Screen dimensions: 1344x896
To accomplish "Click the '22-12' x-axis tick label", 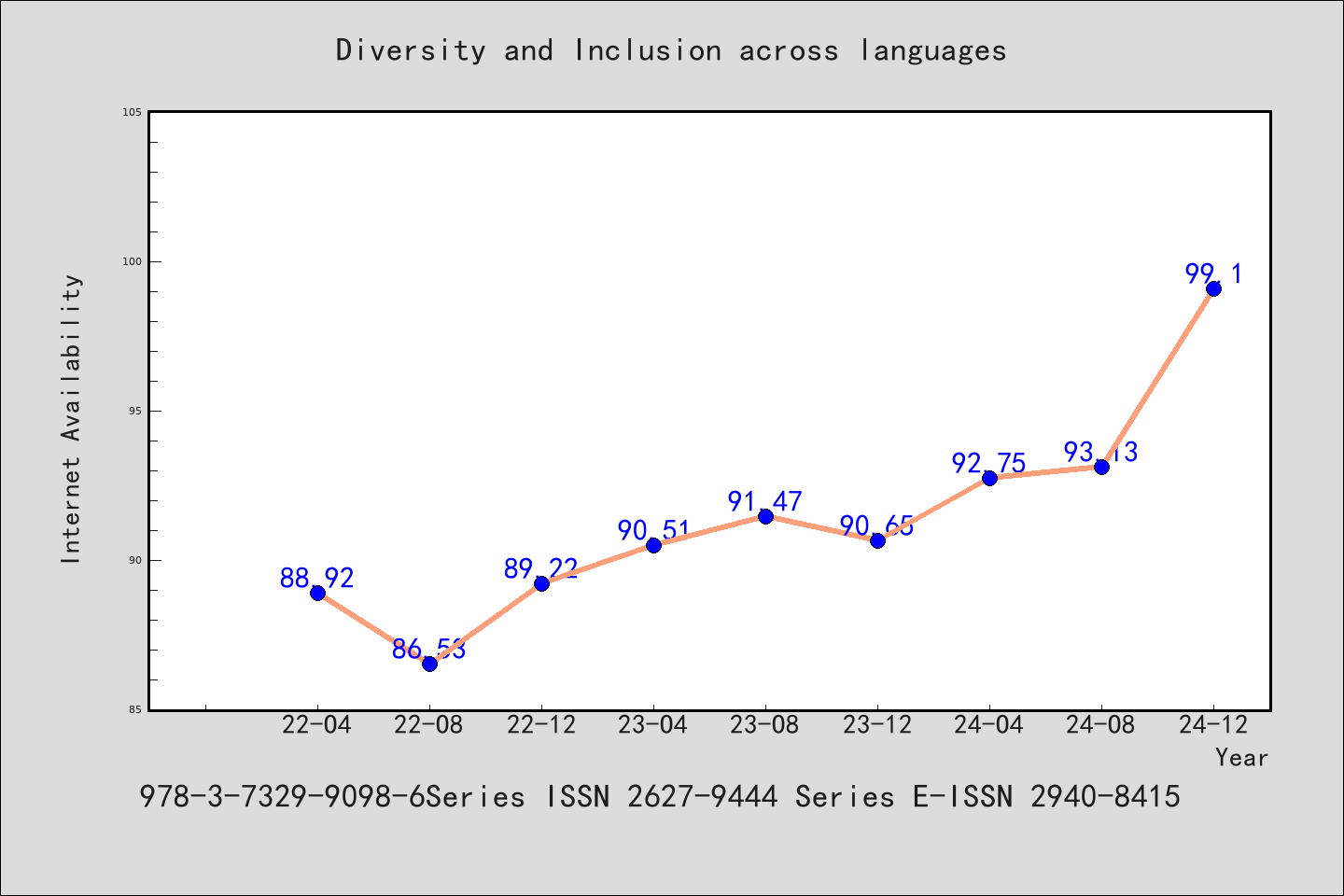I will tap(541, 724).
